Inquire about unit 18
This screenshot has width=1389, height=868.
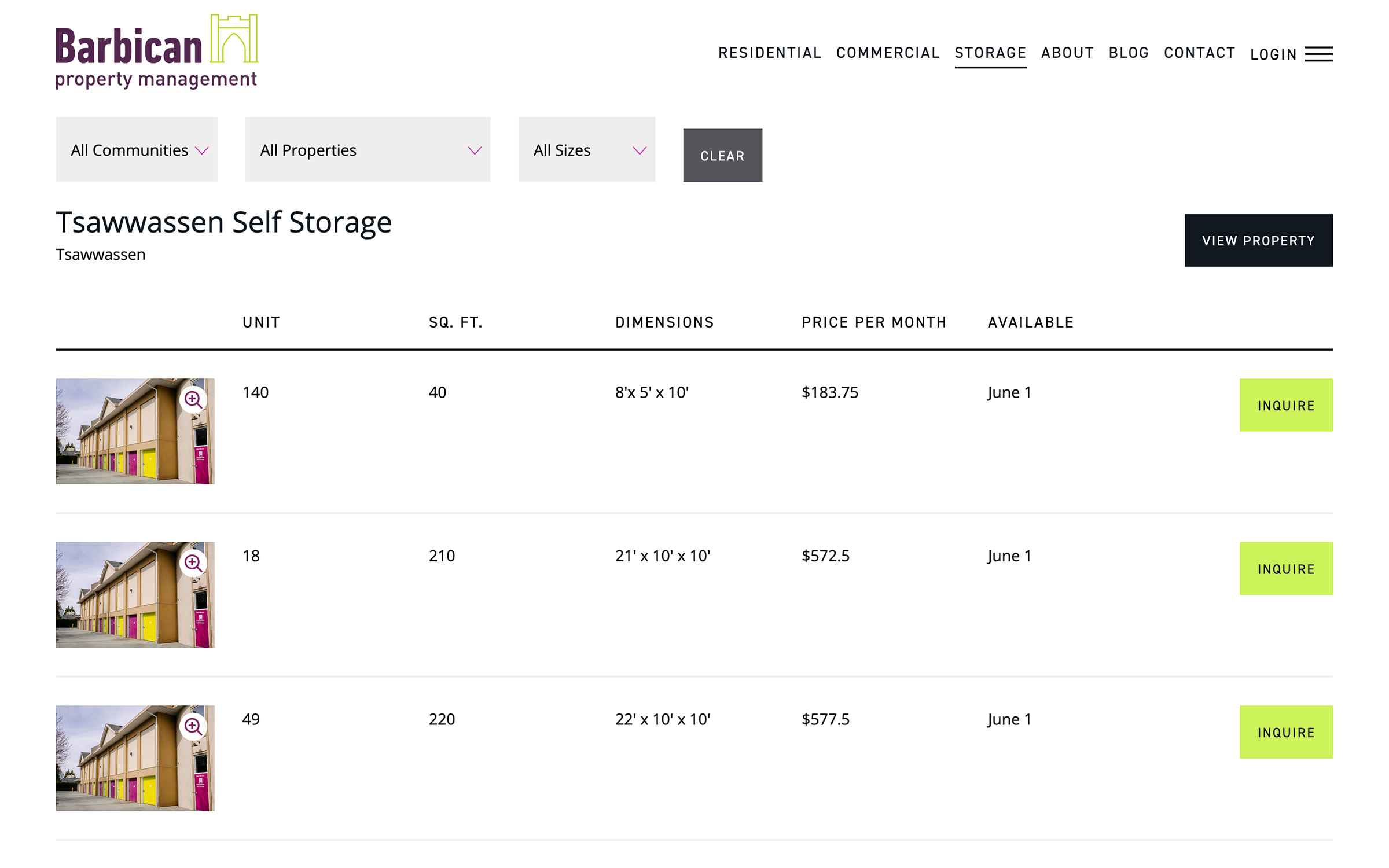(1286, 568)
